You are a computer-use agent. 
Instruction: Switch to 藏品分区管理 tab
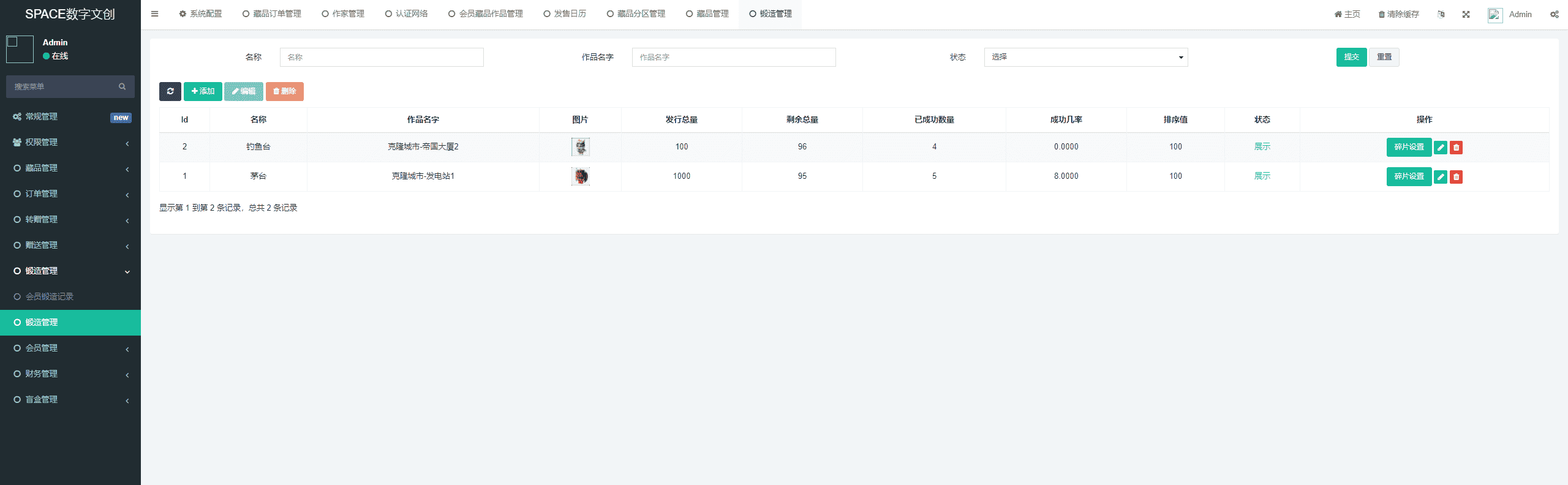(x=636, y=14)
